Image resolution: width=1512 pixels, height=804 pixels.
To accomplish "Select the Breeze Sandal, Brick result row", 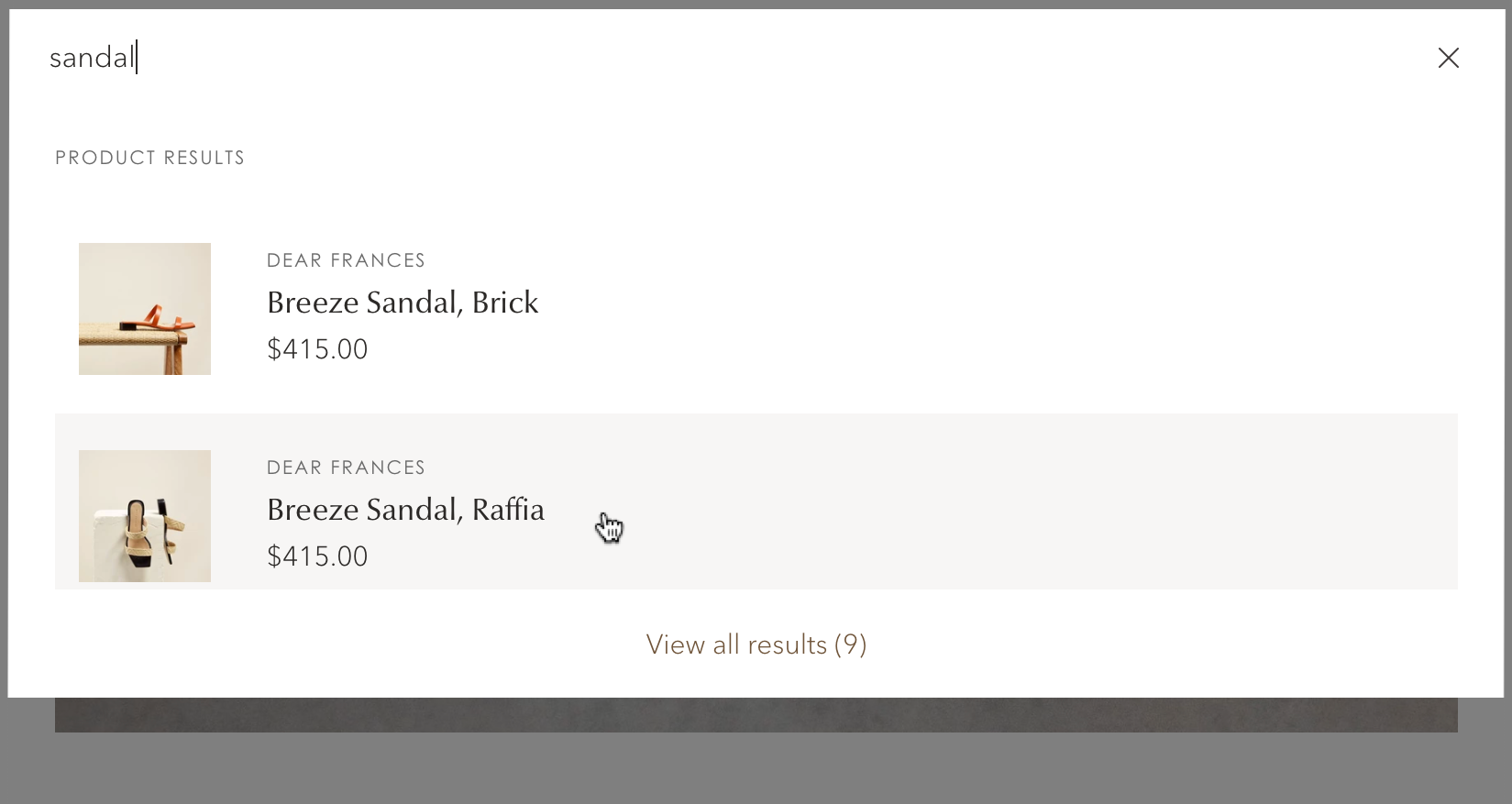I will [825, 307].
